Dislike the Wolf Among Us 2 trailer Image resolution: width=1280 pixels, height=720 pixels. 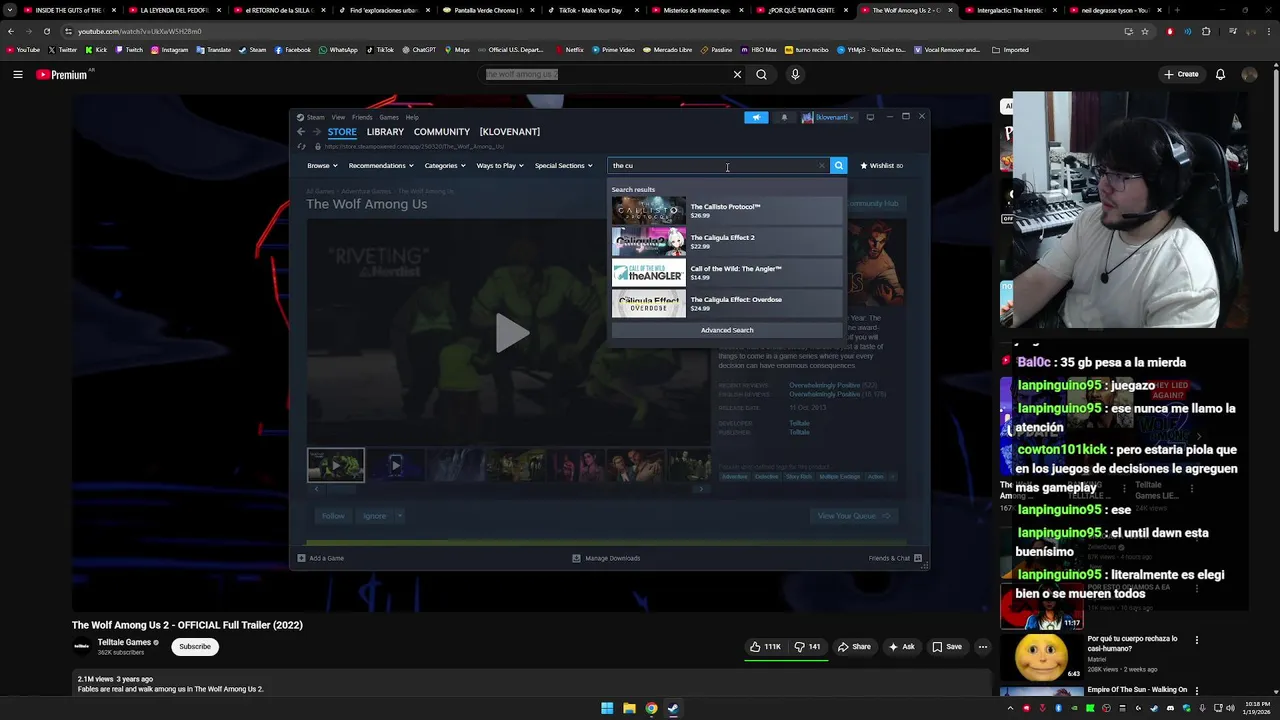808,647
